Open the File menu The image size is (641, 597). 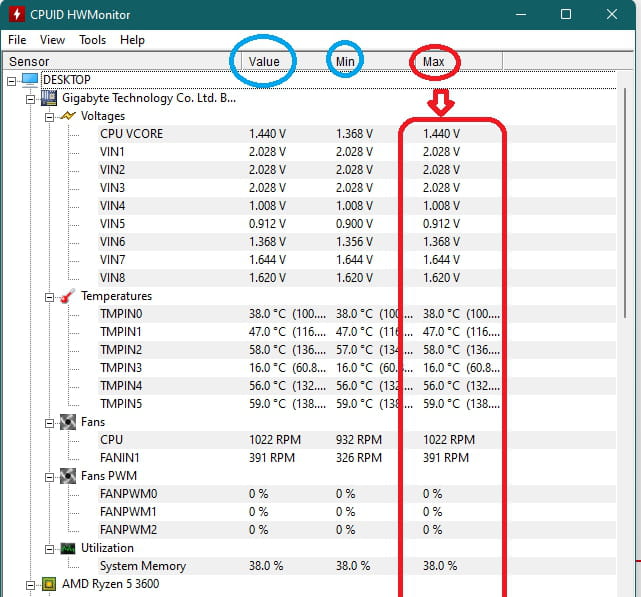pos(17,40)
